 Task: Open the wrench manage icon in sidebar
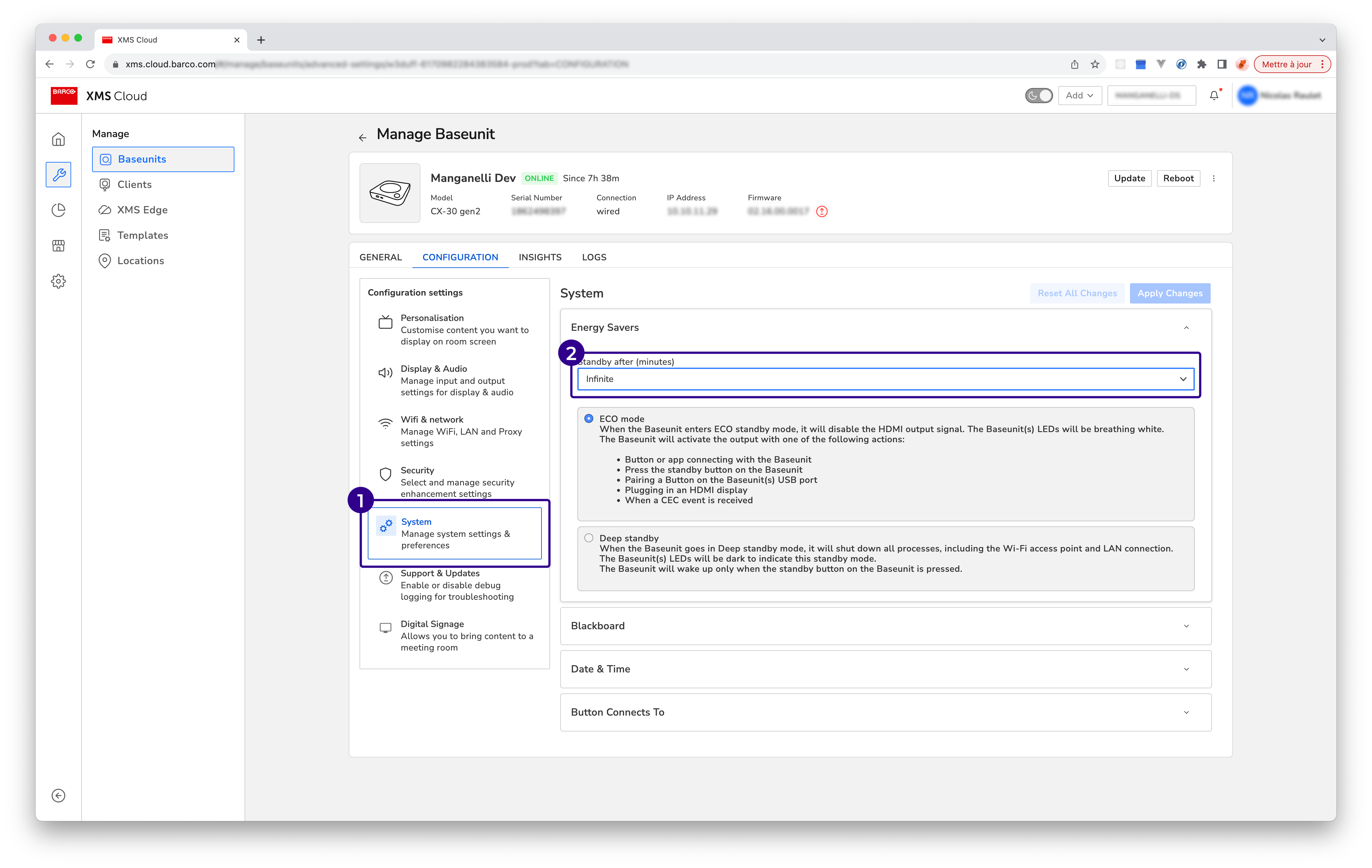coord(58,175)
